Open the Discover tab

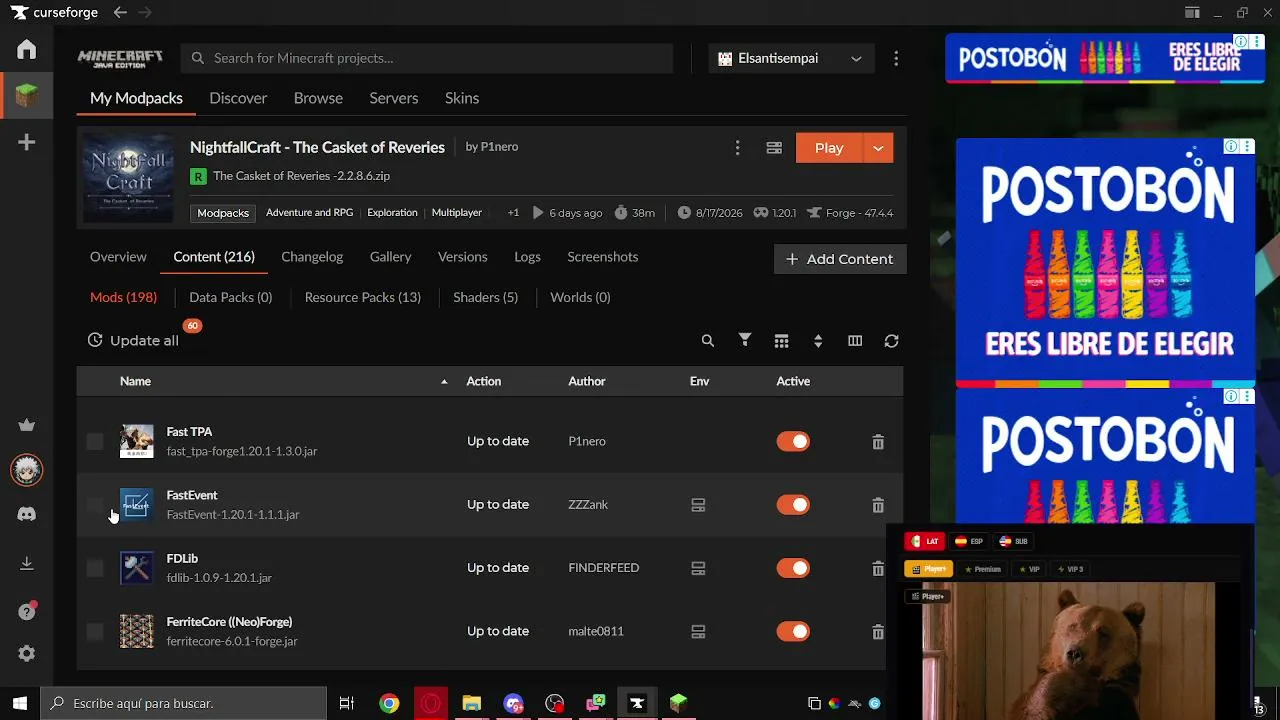tap(238, 98)
